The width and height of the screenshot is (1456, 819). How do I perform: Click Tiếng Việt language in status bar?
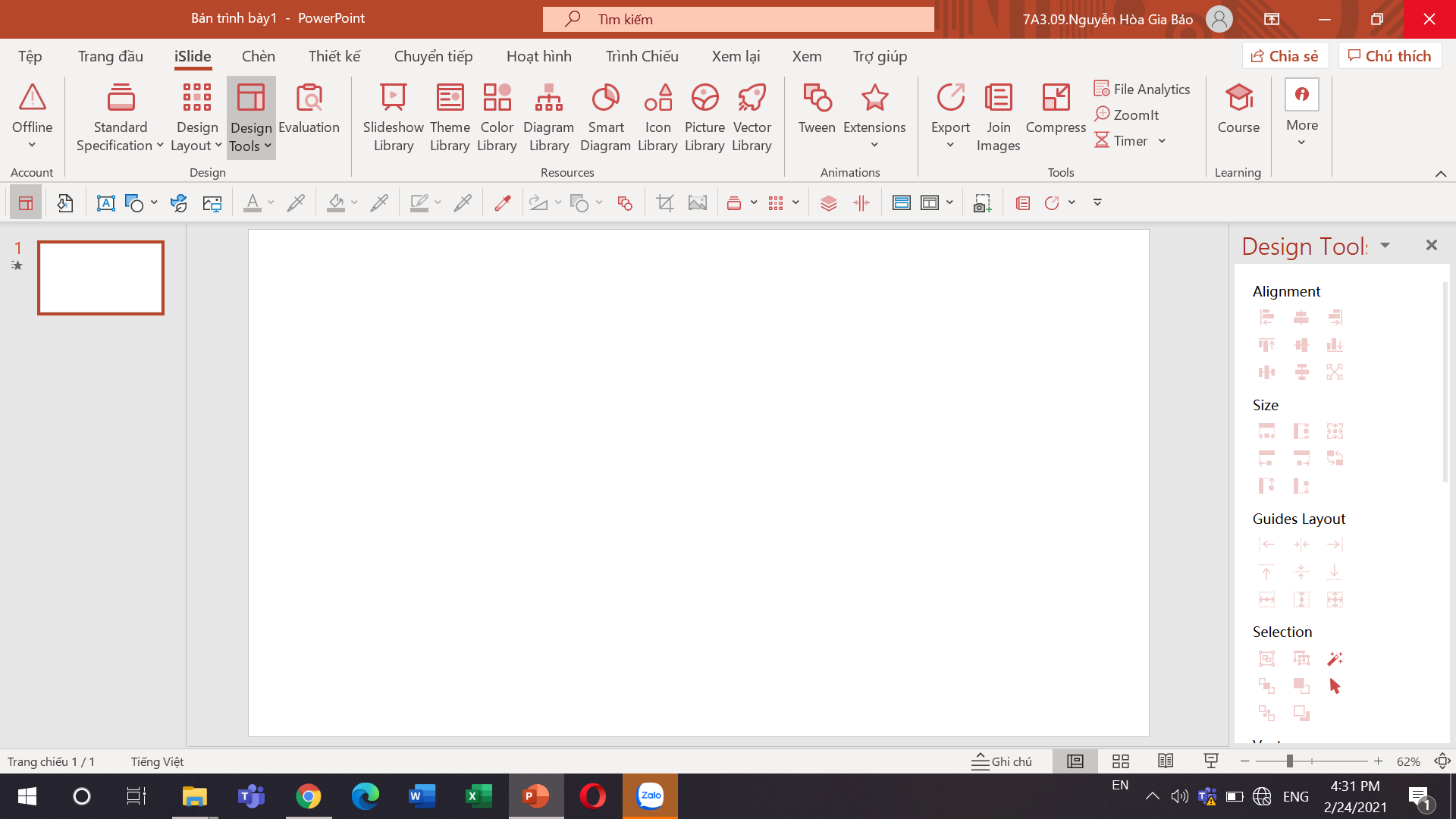point(157,761)
